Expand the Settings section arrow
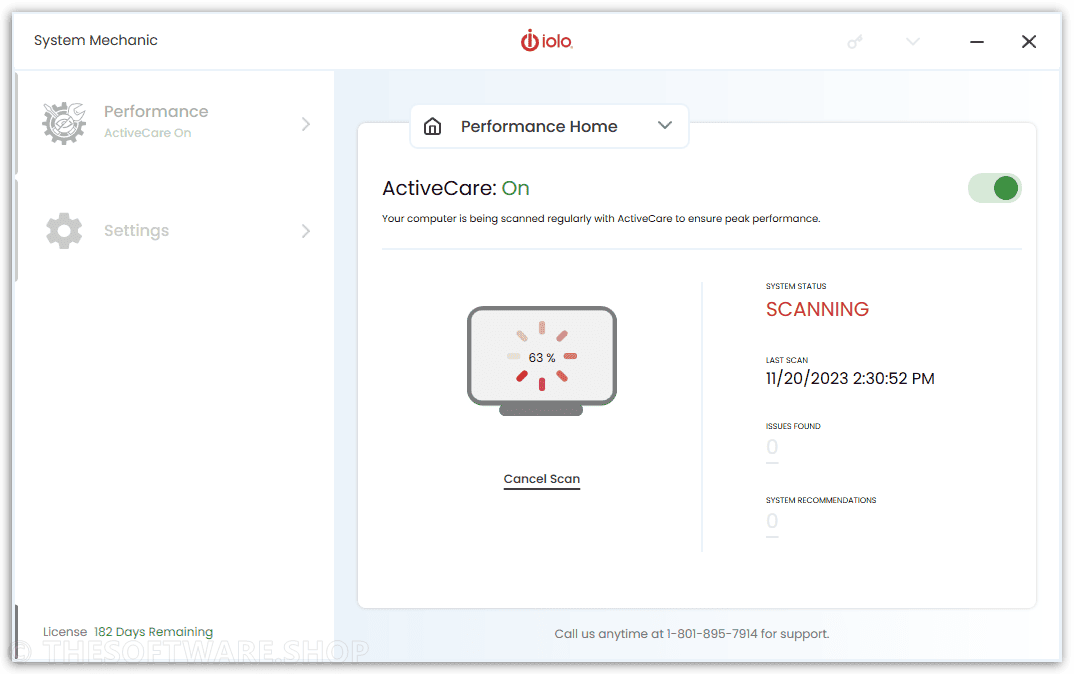This screenshot has height=674, width=1074. pyautogui.click(x=305, y=231)
